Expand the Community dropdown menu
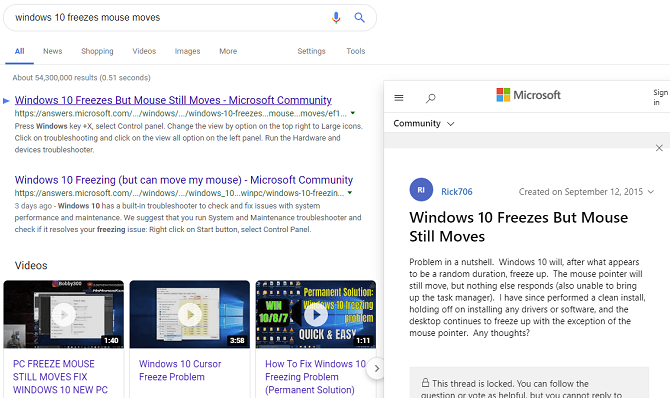670x398 pixels. [x=423, y=124]
